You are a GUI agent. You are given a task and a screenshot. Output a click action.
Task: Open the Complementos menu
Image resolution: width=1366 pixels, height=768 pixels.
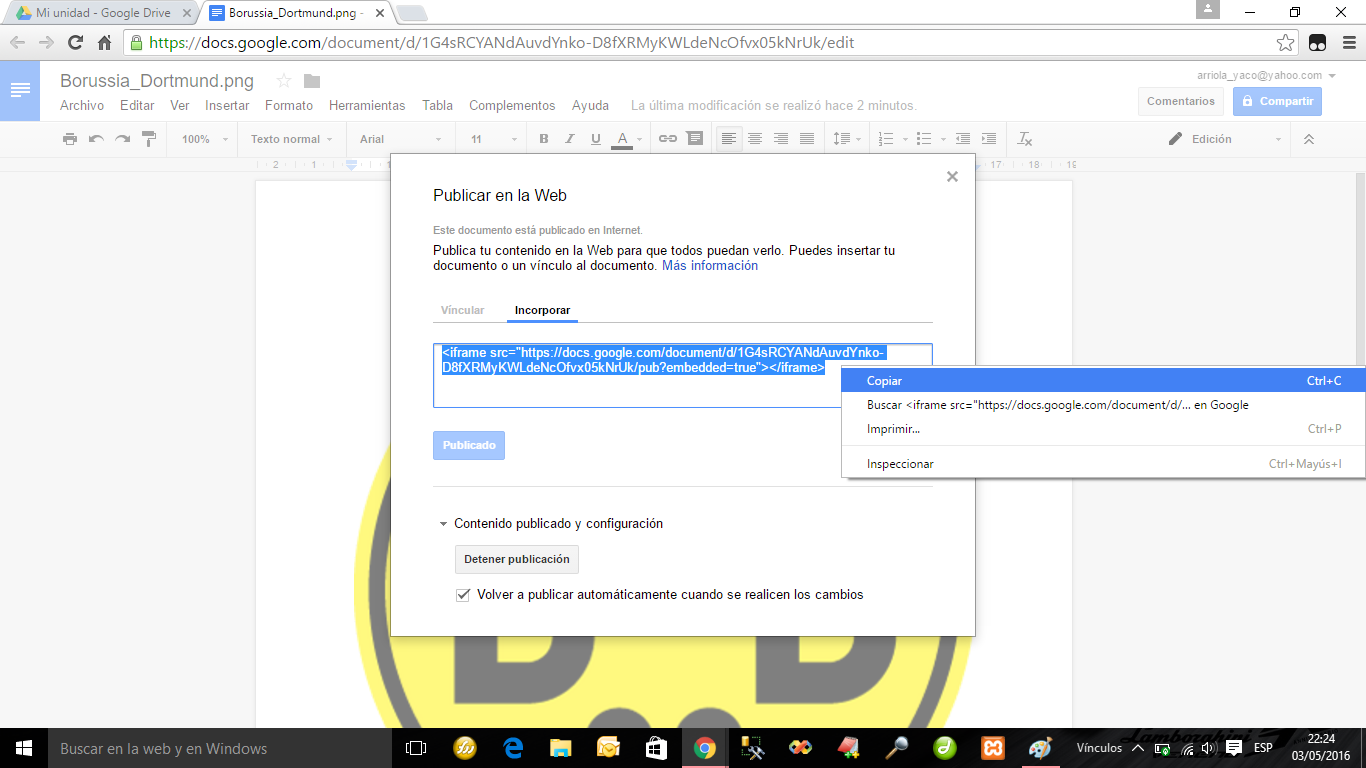coord(512,105)
